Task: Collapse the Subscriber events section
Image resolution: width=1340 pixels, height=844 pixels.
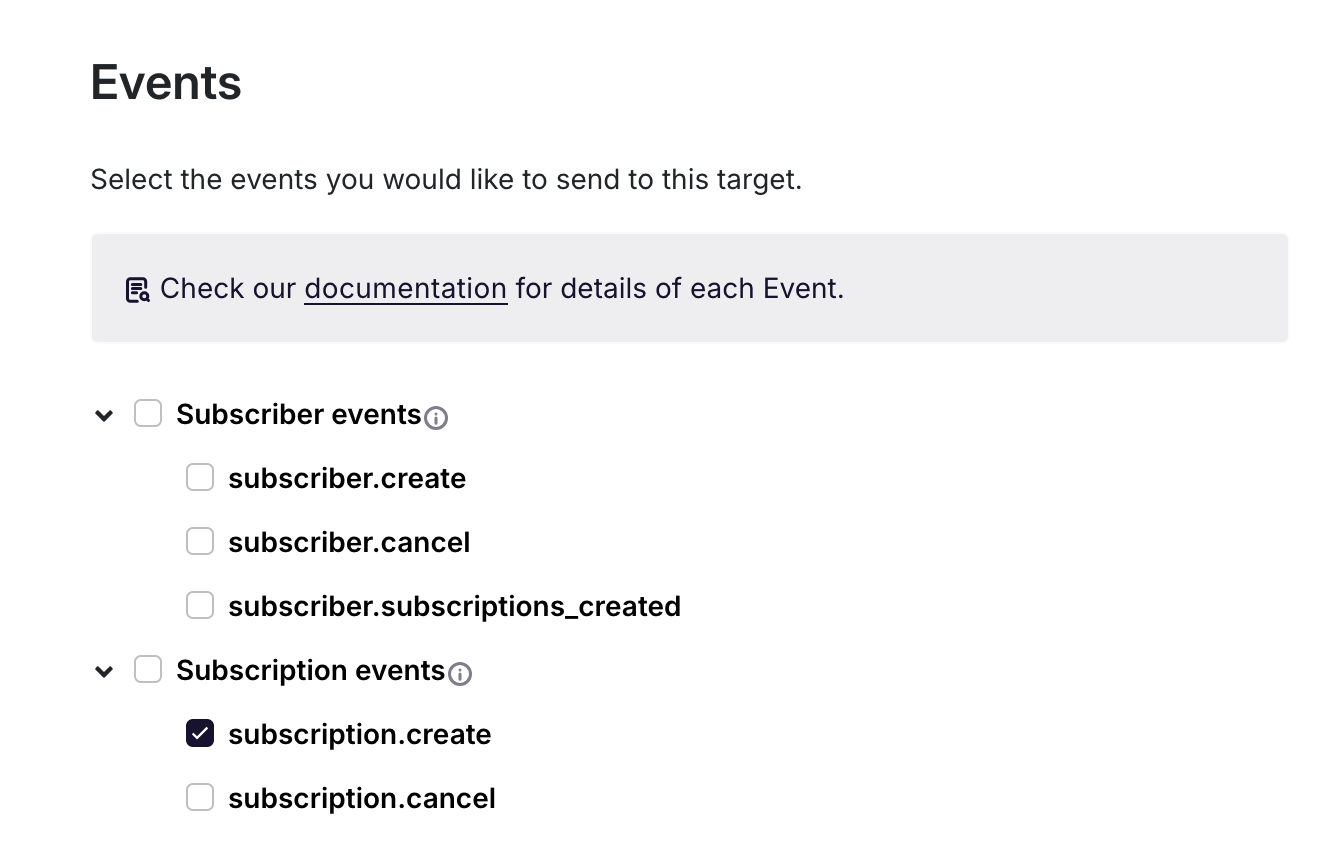Action: (x=104, y=415)
